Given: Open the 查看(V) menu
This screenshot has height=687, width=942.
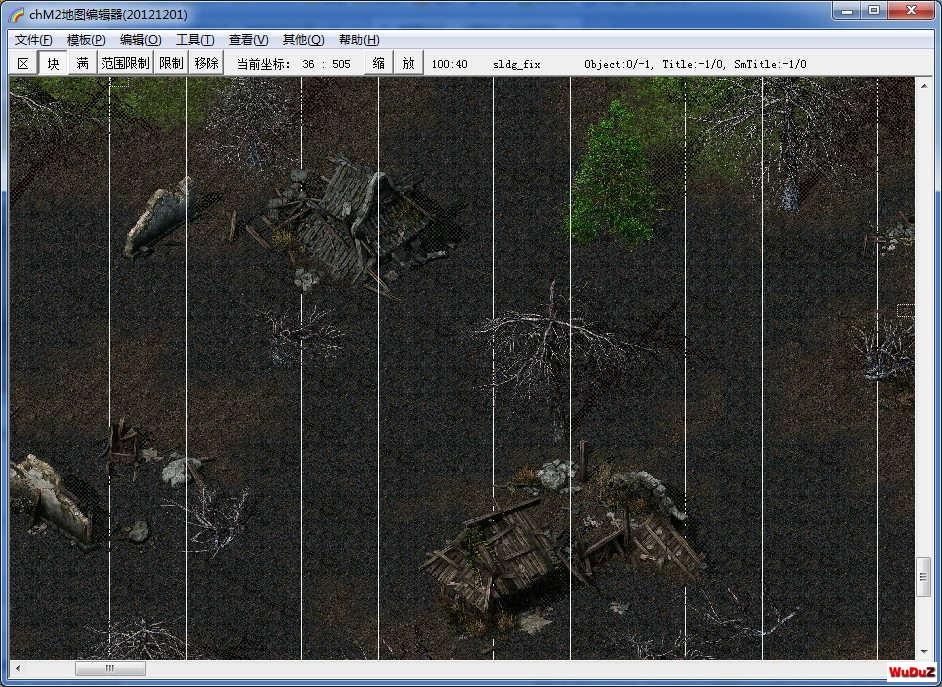Looking at the screenshot, I should (248, 40).
